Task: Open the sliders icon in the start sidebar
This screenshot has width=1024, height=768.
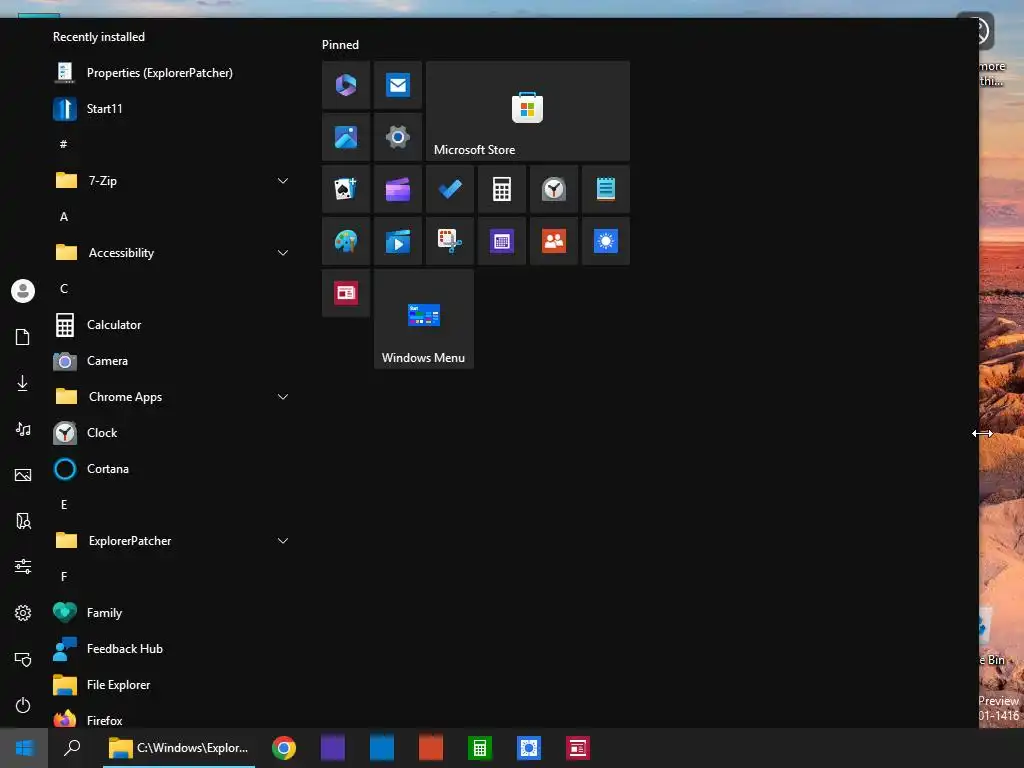Action: (23, 566)
